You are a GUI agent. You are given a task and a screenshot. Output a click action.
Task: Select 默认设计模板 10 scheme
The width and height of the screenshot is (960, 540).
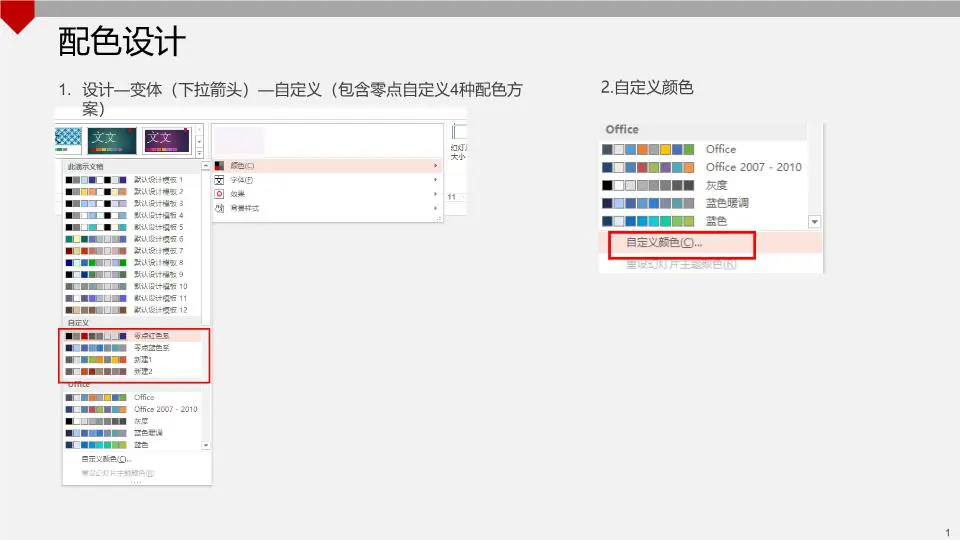point(132,287)
